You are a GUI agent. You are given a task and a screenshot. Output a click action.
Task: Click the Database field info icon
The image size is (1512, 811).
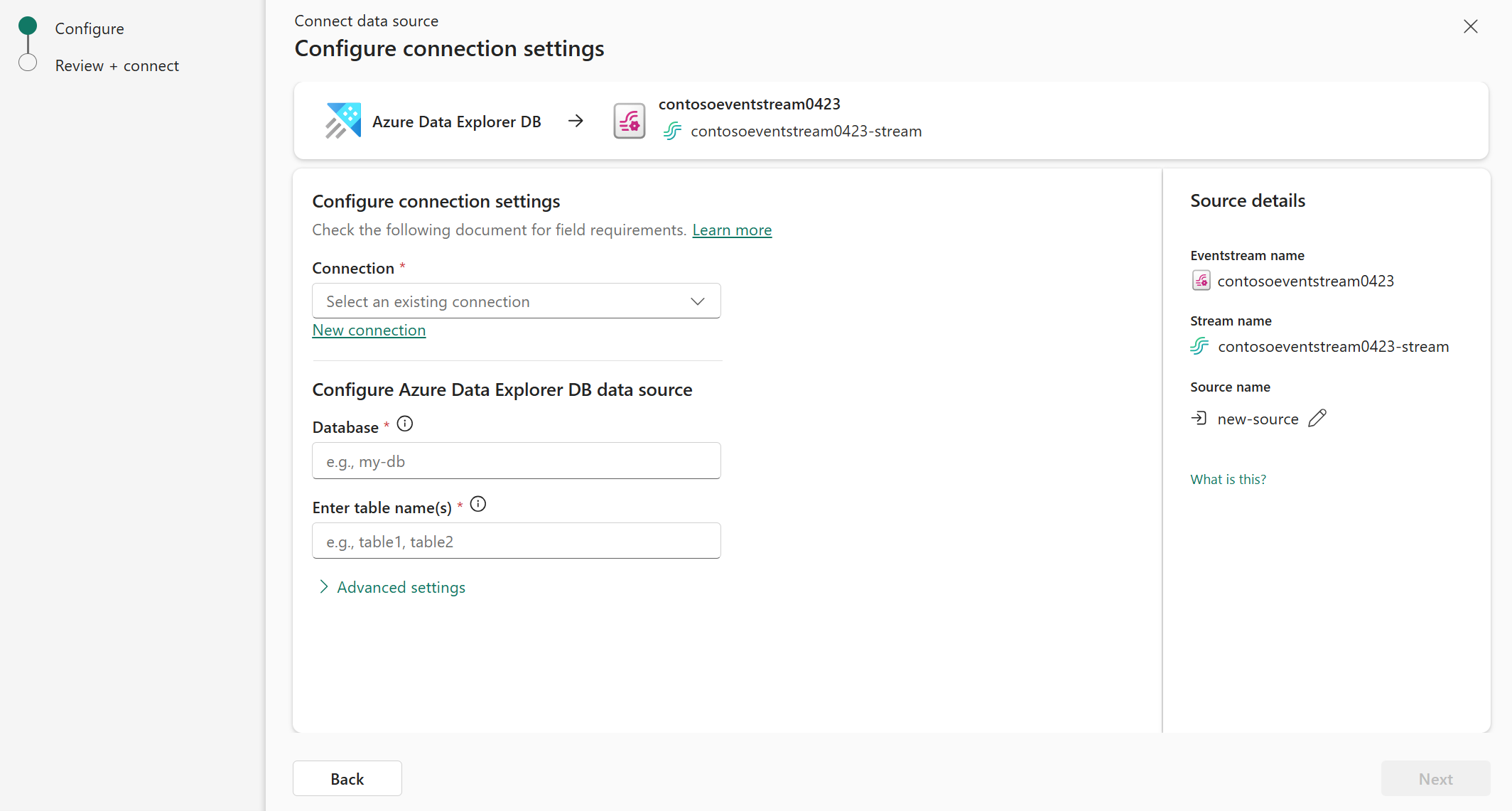point(404,424)
